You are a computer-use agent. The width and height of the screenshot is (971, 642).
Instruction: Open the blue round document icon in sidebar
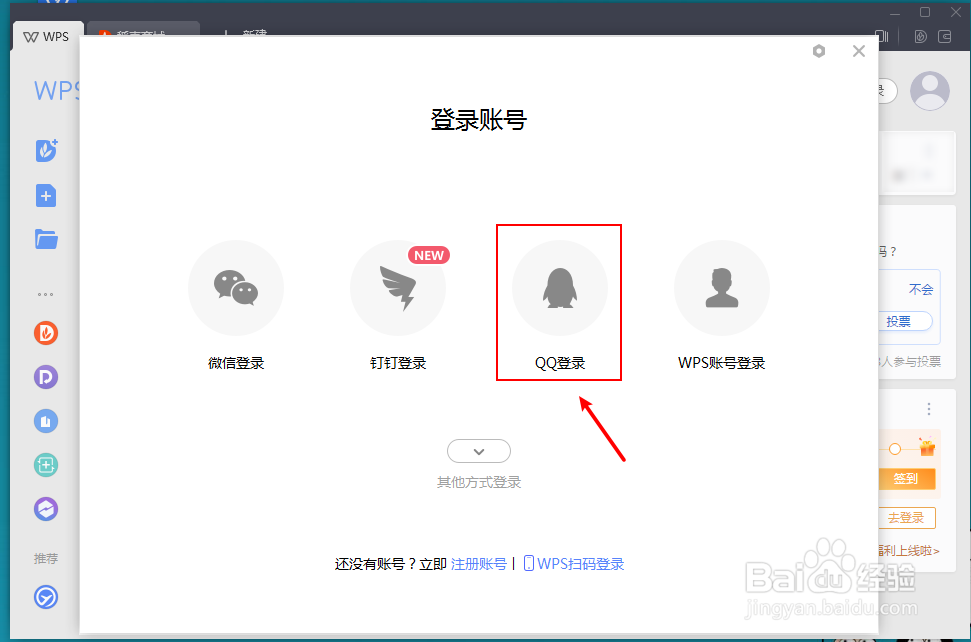click(46, 421)
